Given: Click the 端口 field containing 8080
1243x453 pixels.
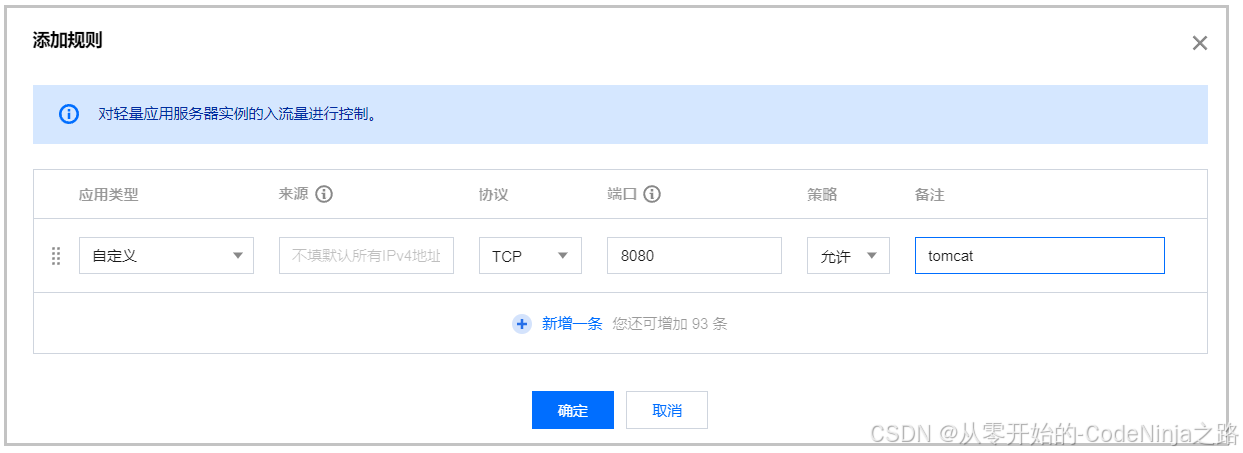Looking at the screenshot, I should coord(694,256).
